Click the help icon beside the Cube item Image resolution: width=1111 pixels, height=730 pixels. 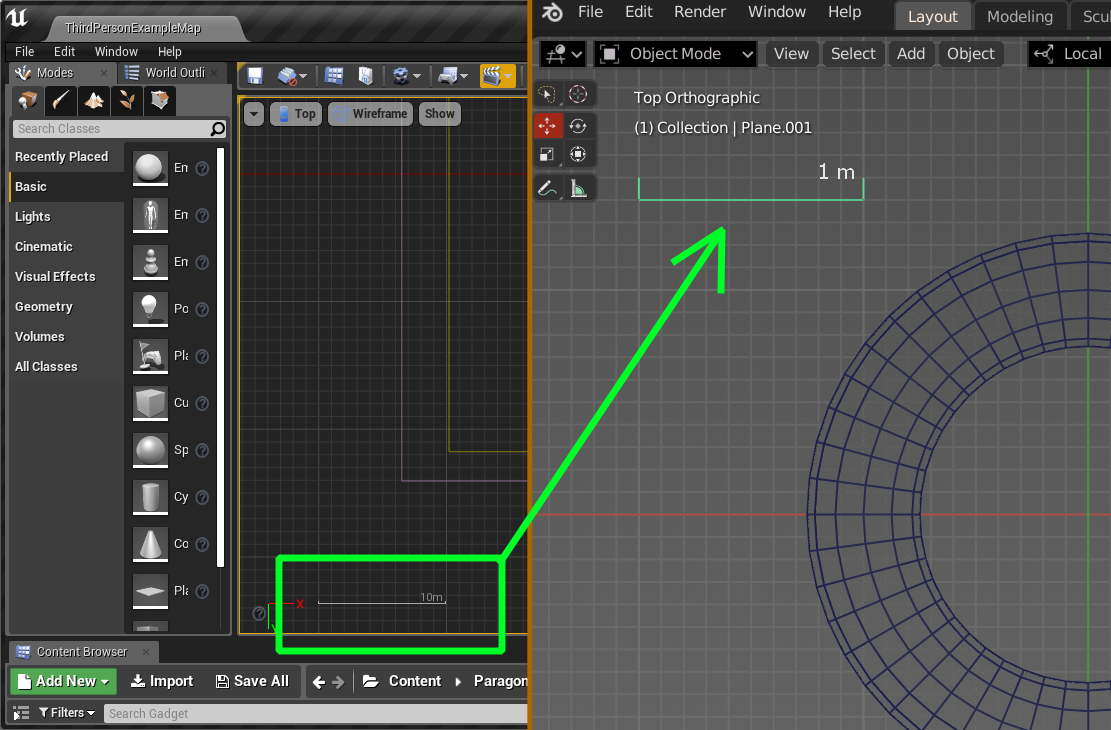pyautogui.click(x=202, y=403)
